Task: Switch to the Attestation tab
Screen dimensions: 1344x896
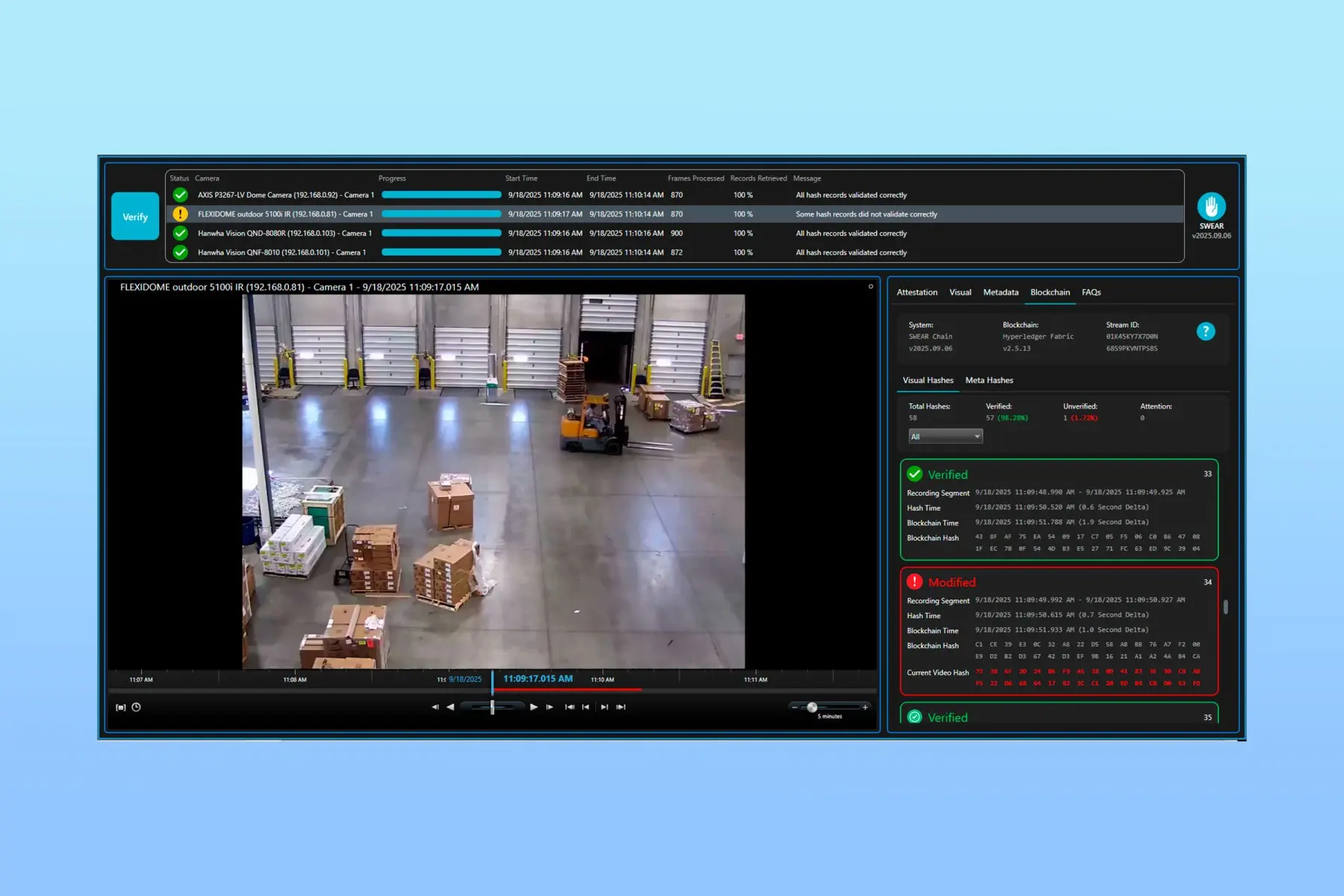Action: 917,293
